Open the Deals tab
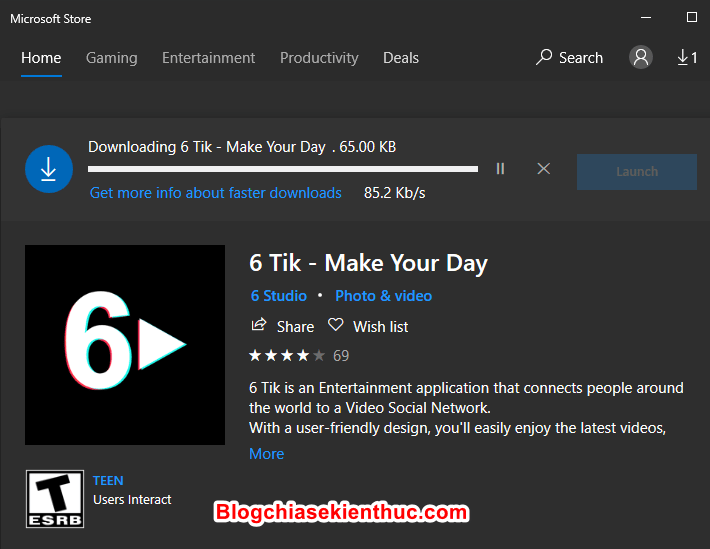The width and height of the screenshot is (710, 549). (401, 58)
